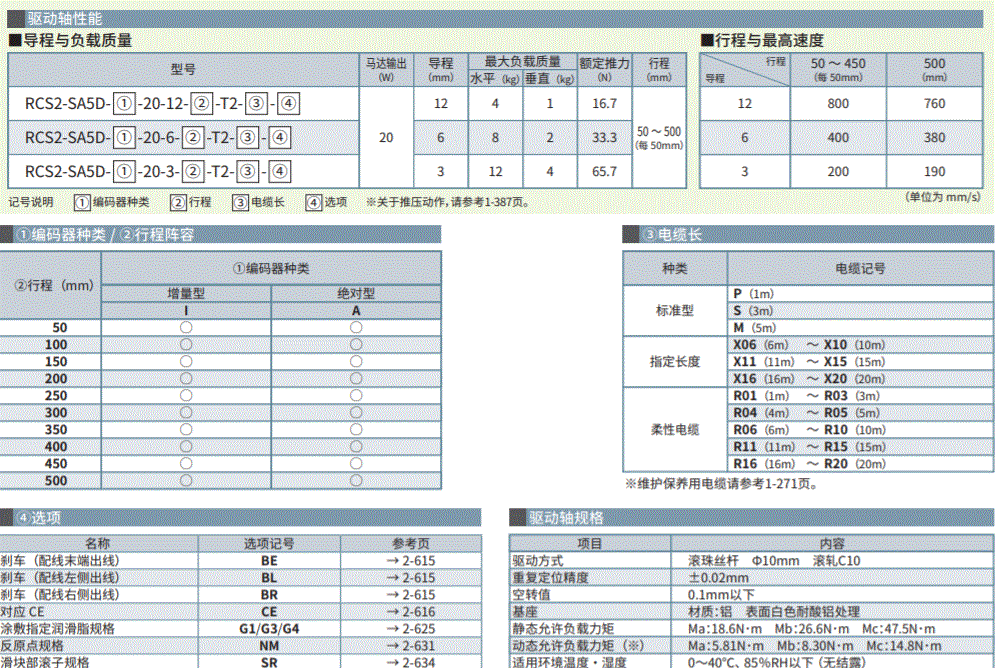Click the ④选项 legend entry under 记号说明
The width and height of the screenshot is (995, 668).
click(326, 202)
